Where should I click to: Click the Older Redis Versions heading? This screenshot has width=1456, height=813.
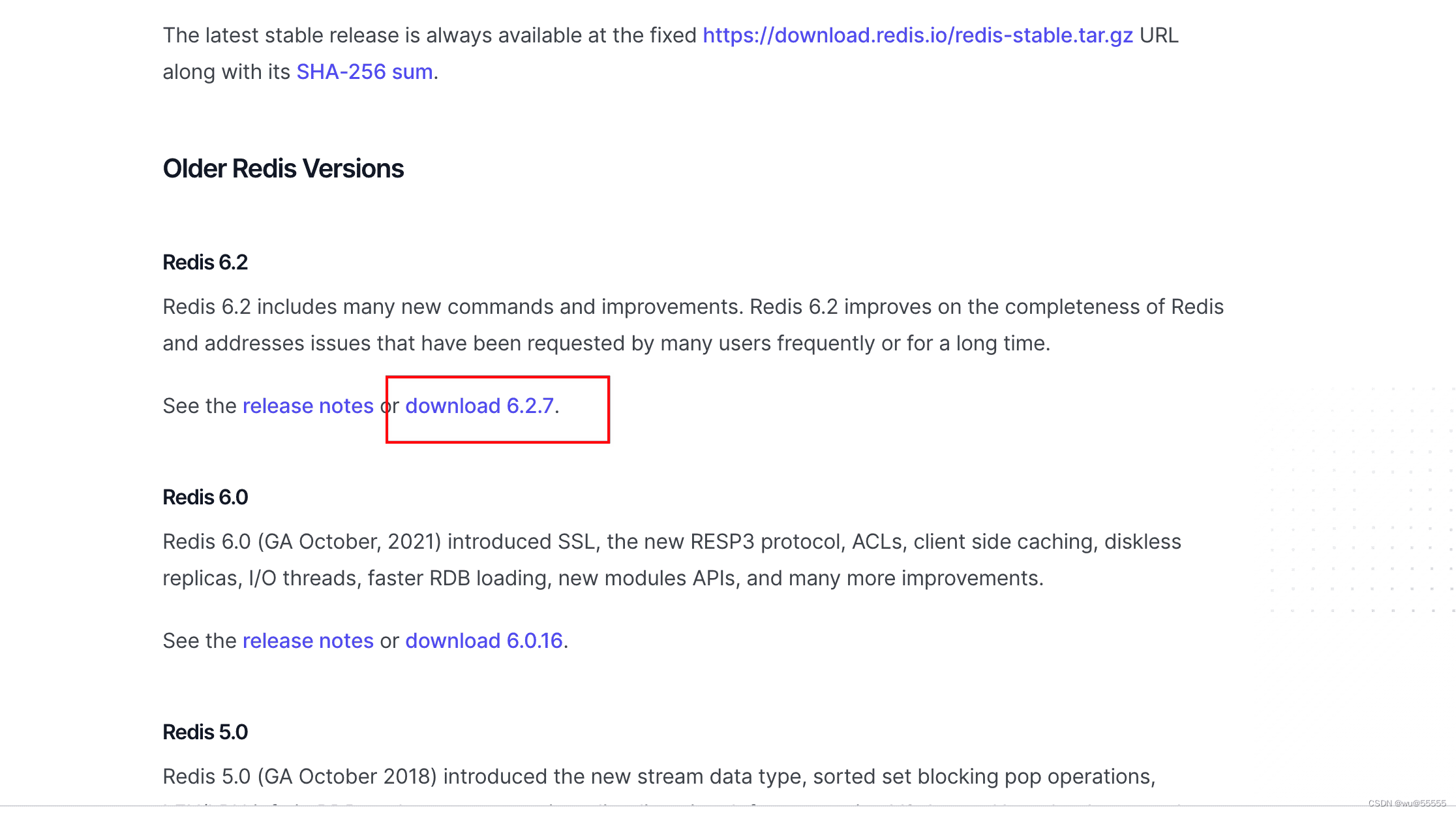(283, 168)
